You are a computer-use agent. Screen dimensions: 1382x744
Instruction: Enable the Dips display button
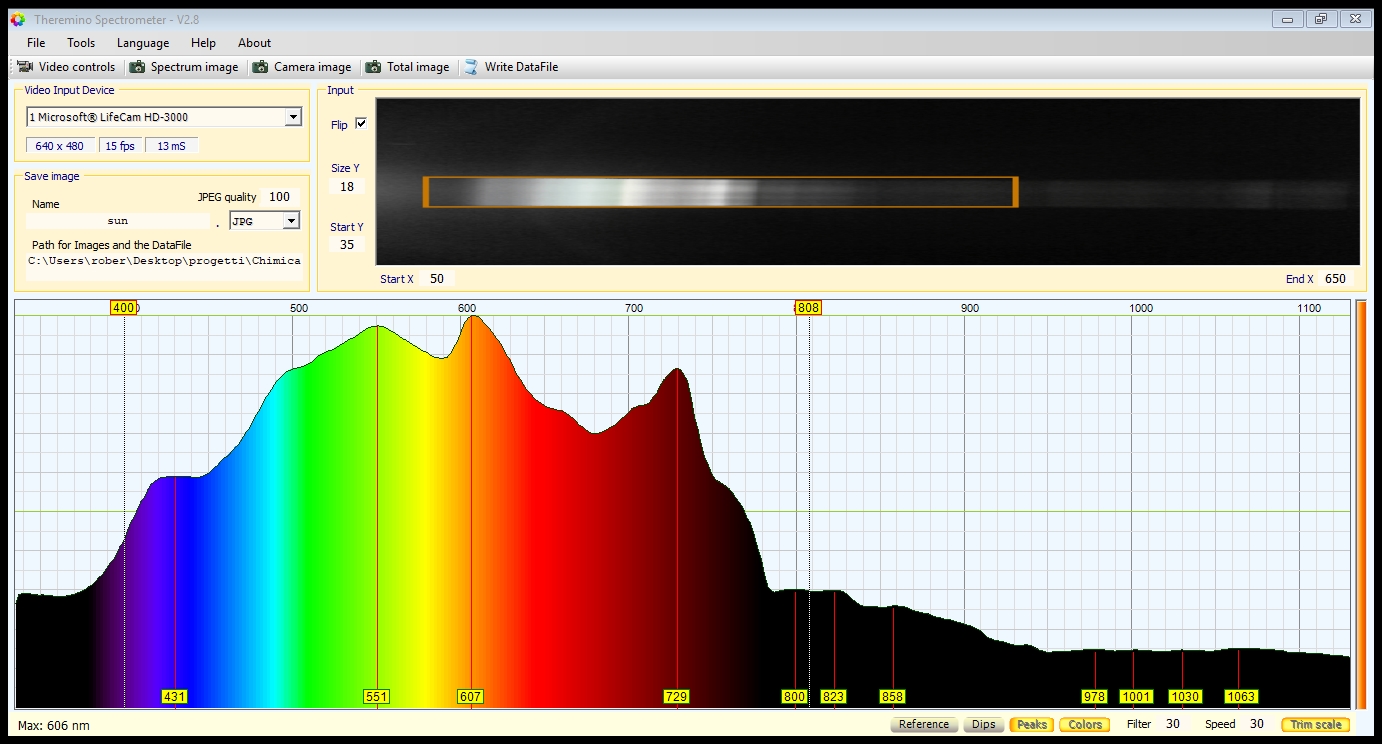[x=983, y=724]
